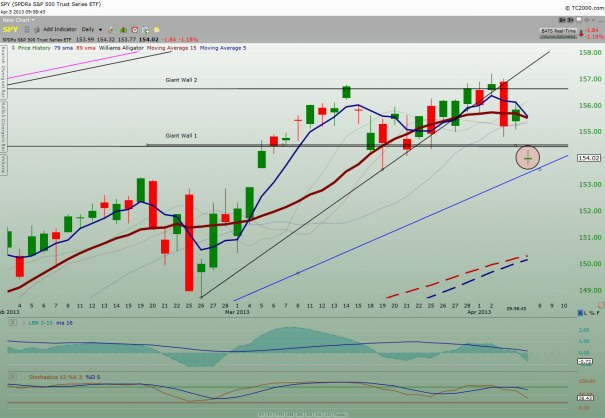605x418 pixels.
Task: Open the Daily timeframe dropdown
Action: tap(92, 29)
